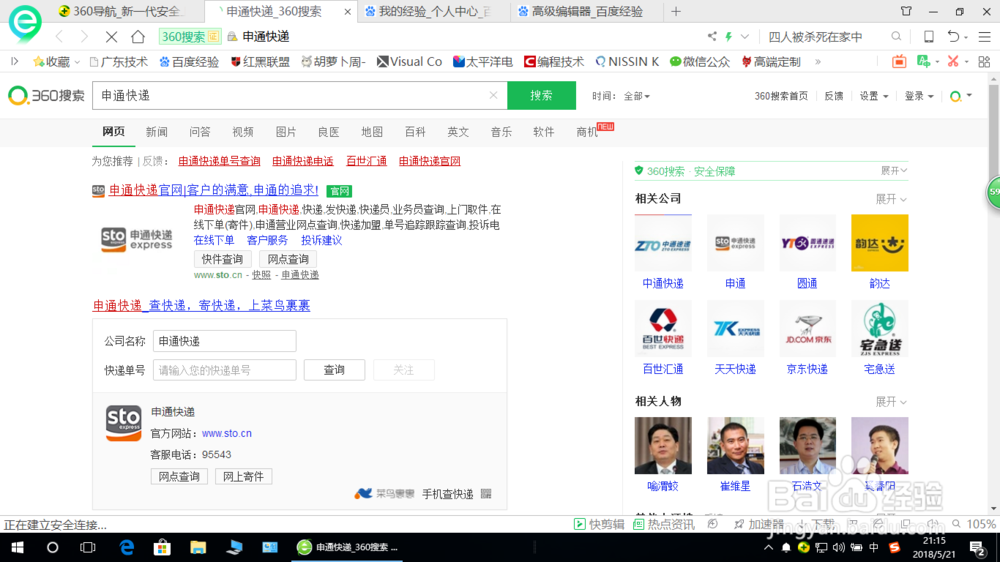Open Microsoft Store from taskbar
Screen dimensions: 1000x562
(162, 547)
